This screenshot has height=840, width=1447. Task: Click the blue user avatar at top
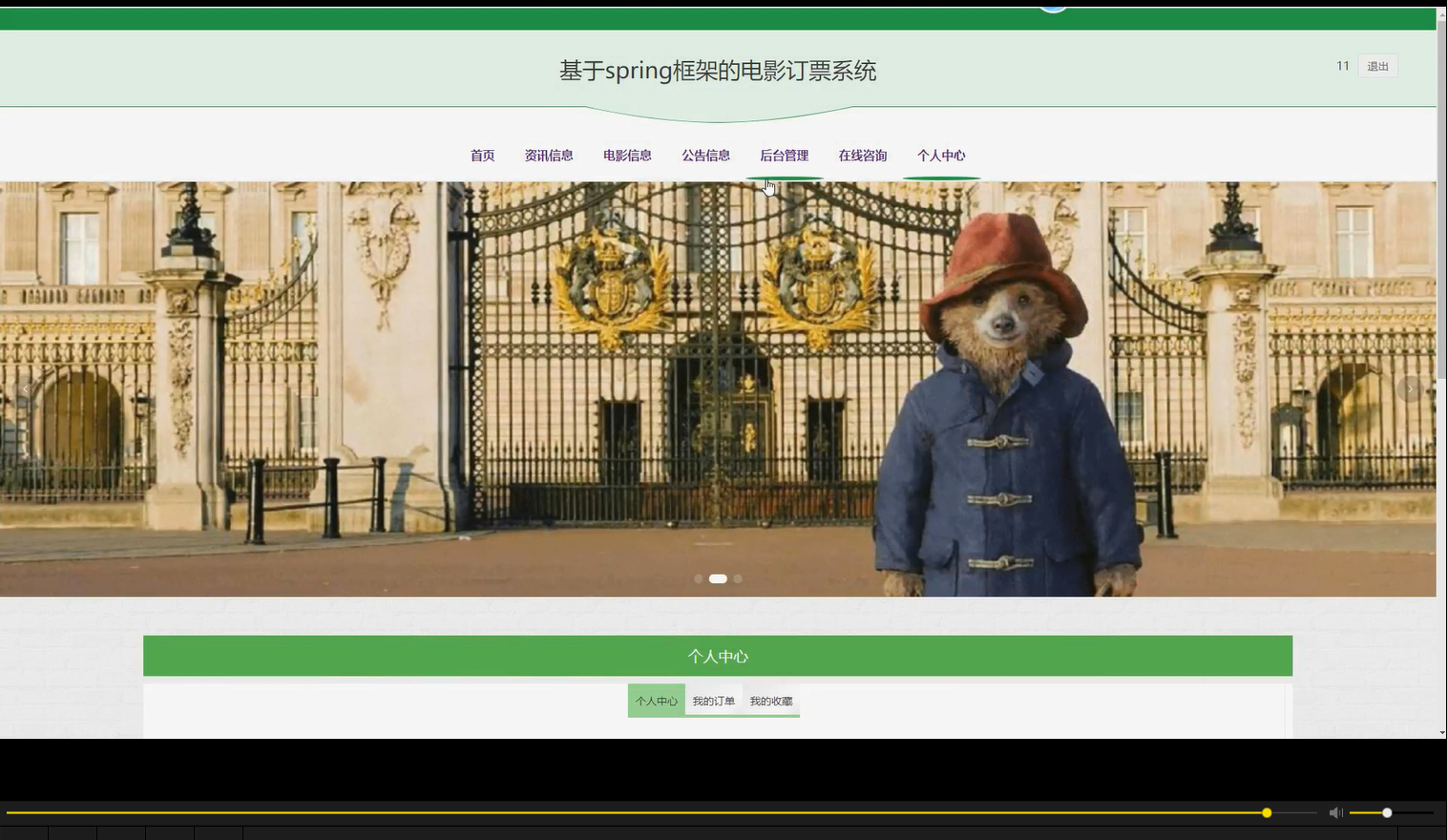point(1052,4)
